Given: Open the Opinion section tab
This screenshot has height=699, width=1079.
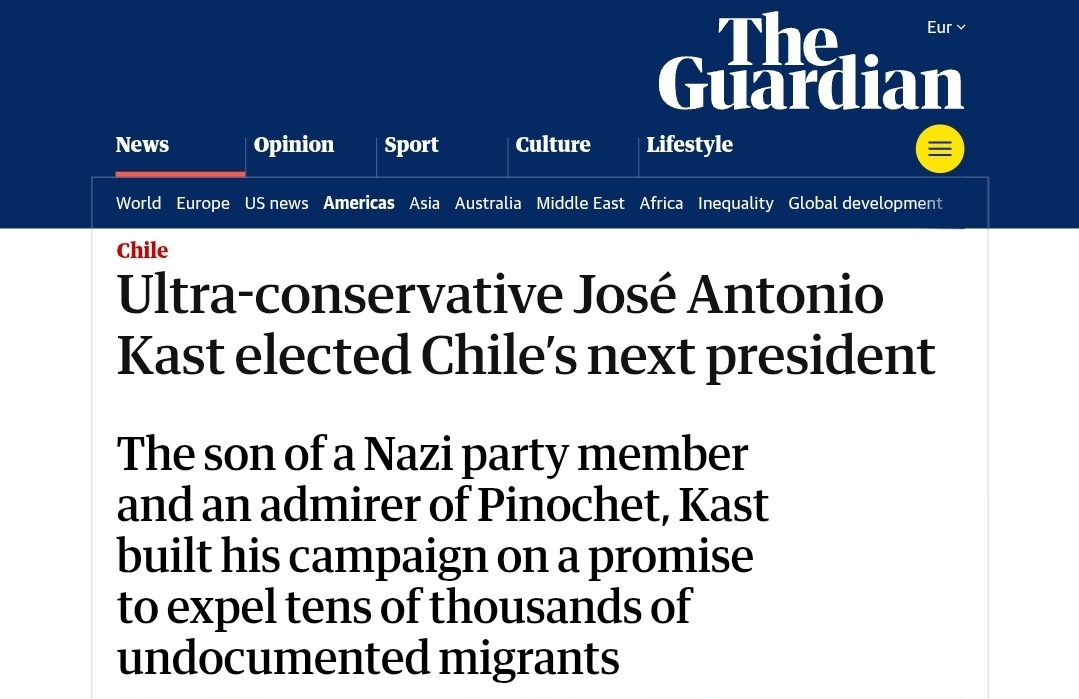Looking at the screenshot, I should (294, 145).
